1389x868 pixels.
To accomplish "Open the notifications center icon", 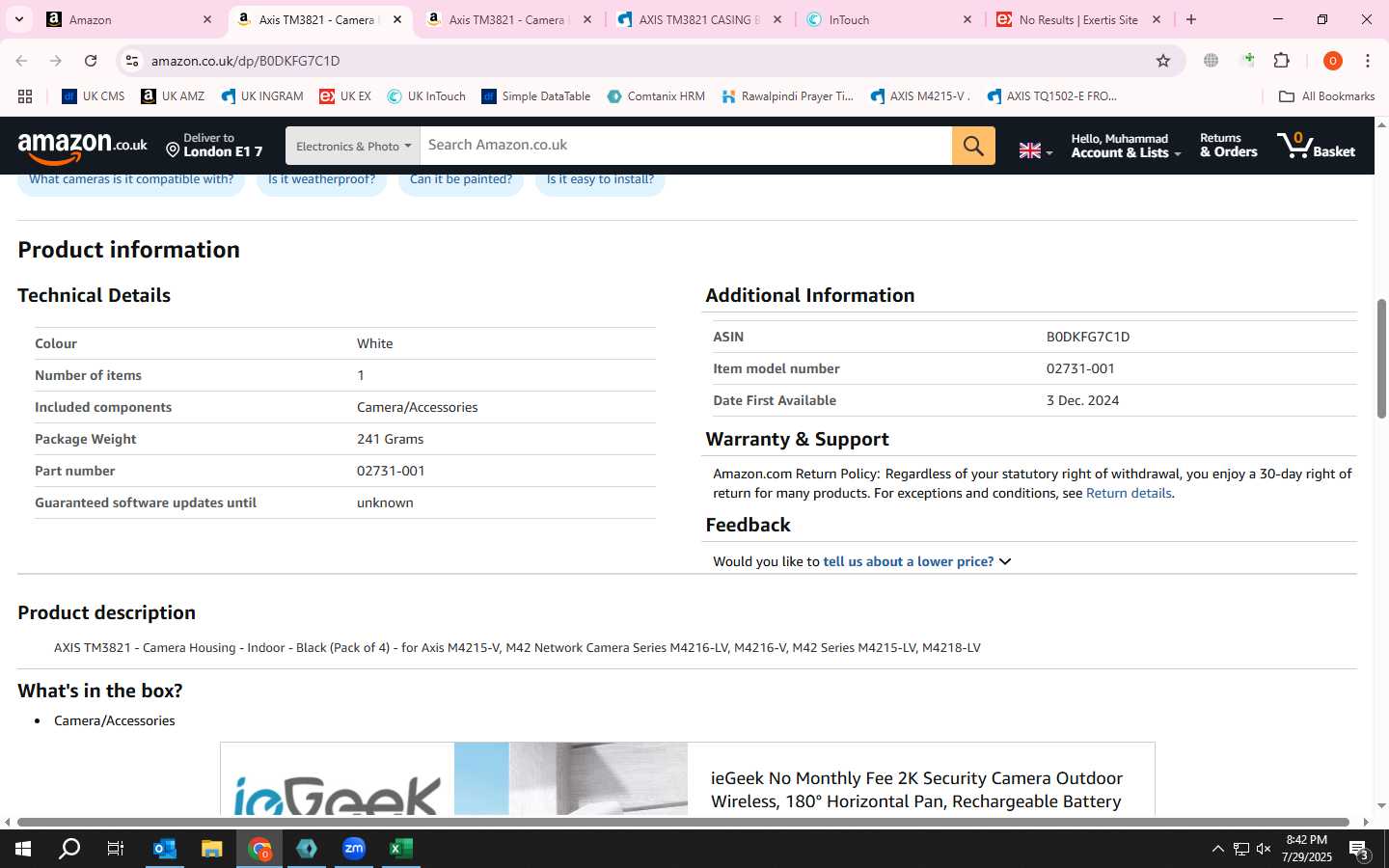I will 1359,851.
